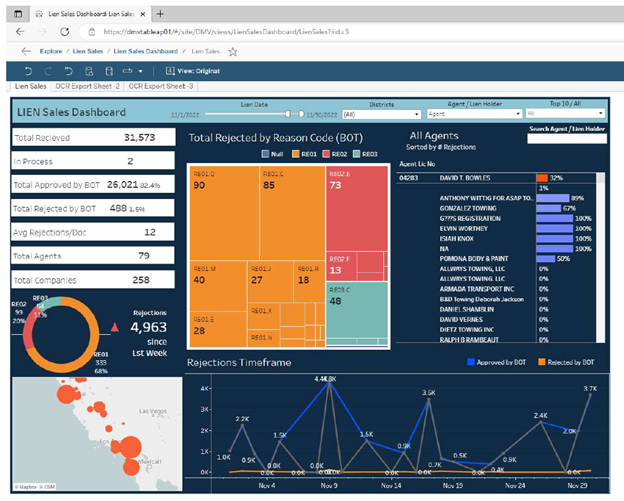Image resolution: width=624 pixels, height=501 pixels.
Task: Open the Districts dropdown
Action: (382, 115)
